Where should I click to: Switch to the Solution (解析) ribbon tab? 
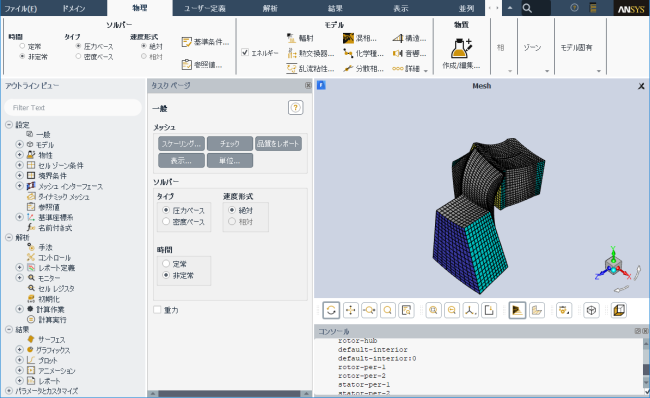[x=270, y=8]
